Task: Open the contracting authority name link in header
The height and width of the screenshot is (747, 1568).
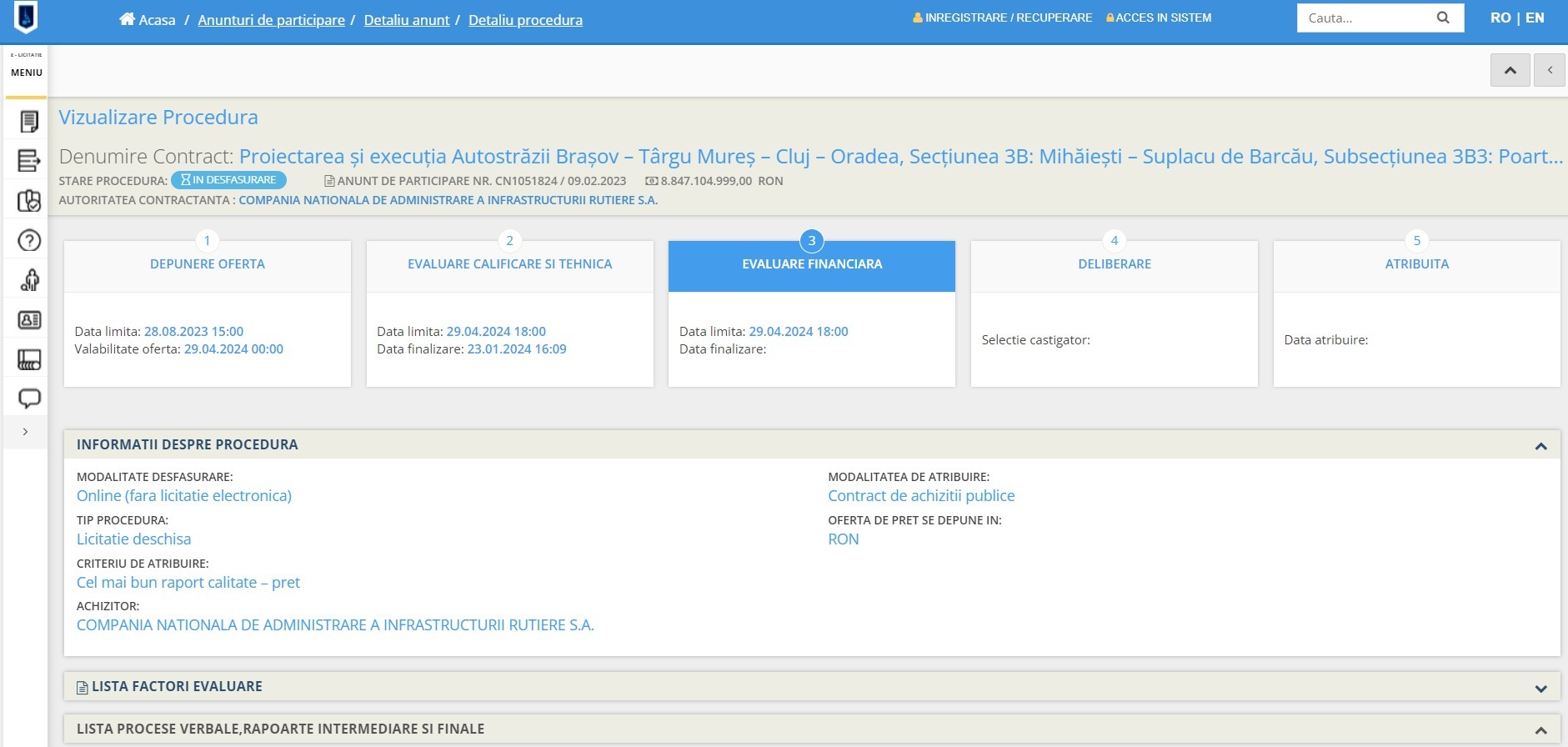Action: 448,200
